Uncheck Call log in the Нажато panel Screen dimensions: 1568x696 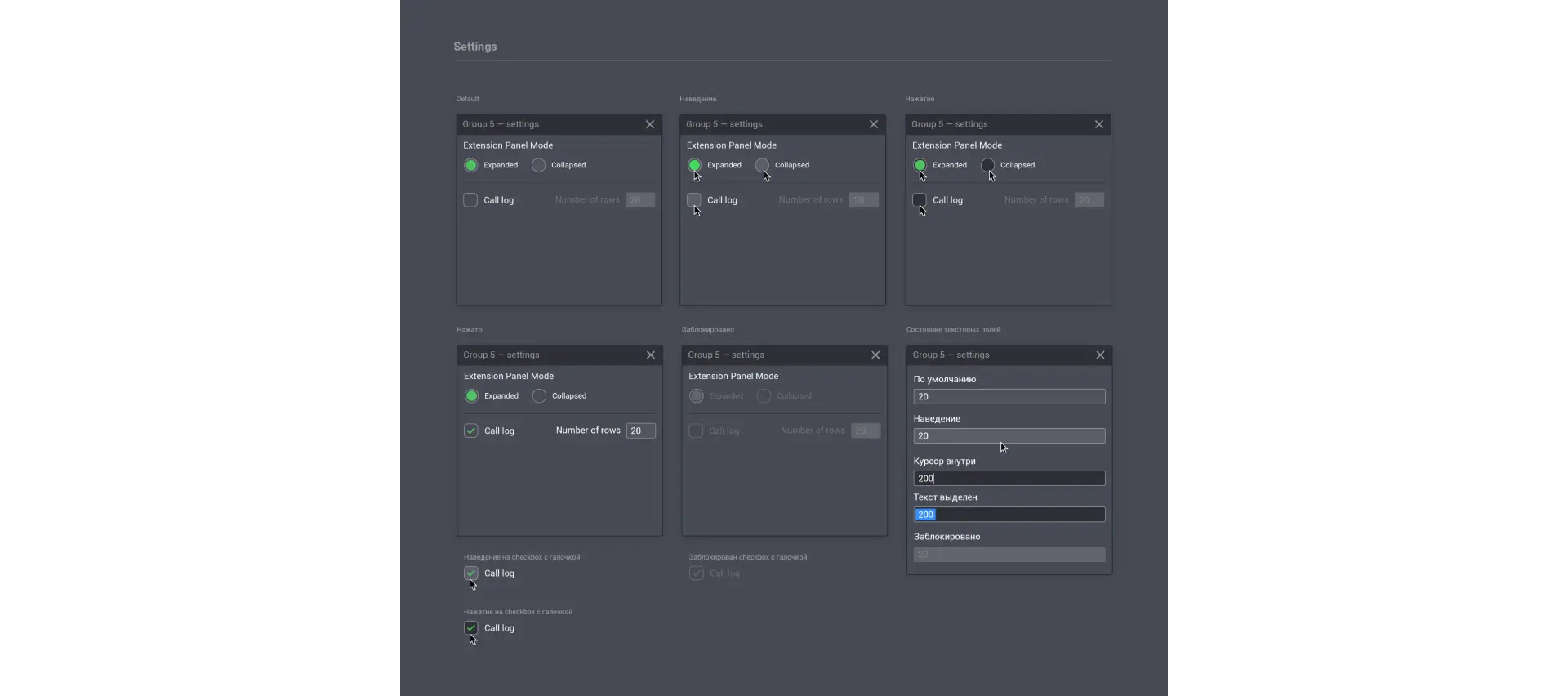pos(471,431)
